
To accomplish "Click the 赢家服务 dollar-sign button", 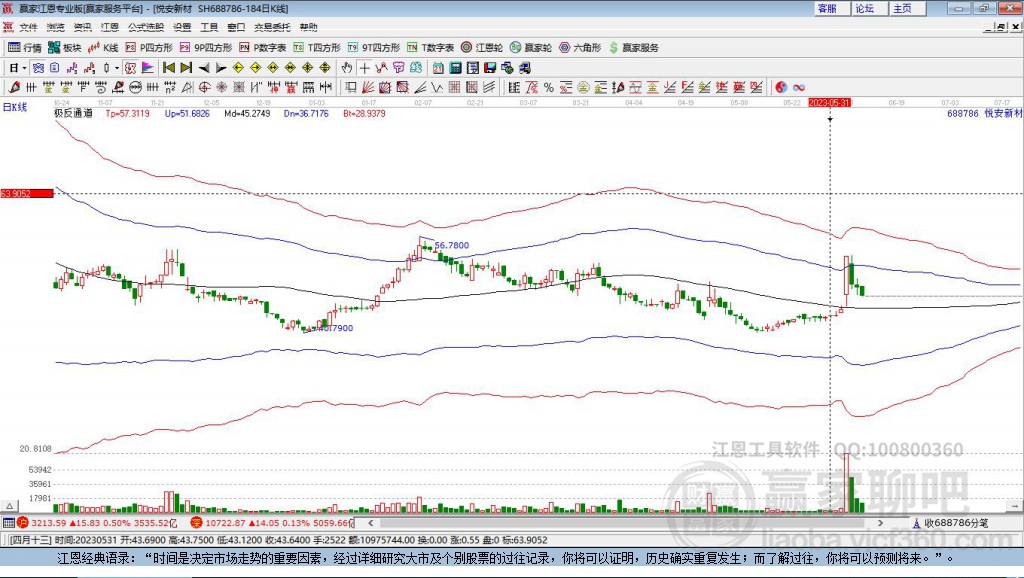I will 634,48.
